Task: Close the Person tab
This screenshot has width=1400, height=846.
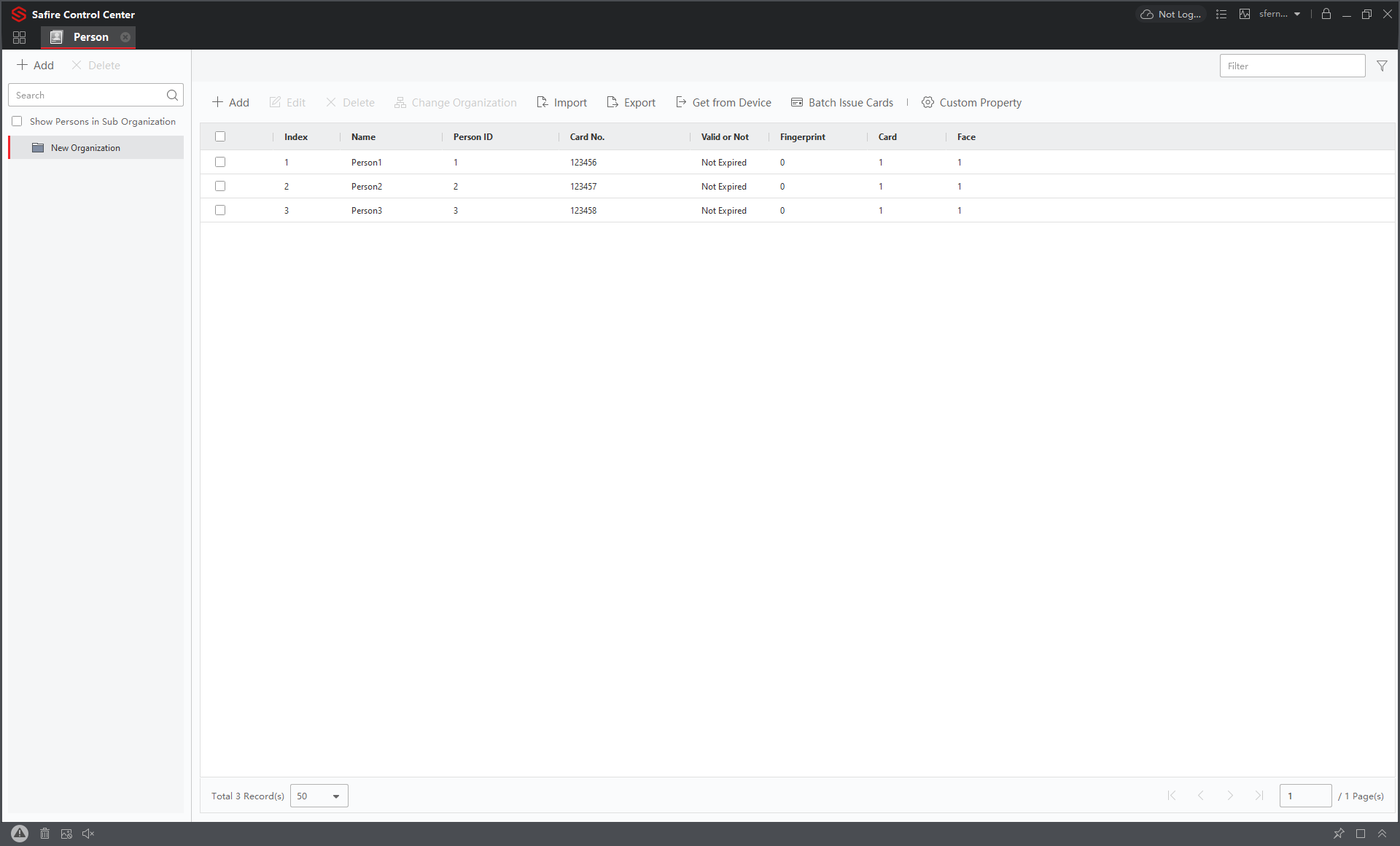Action: coord(125,37)
